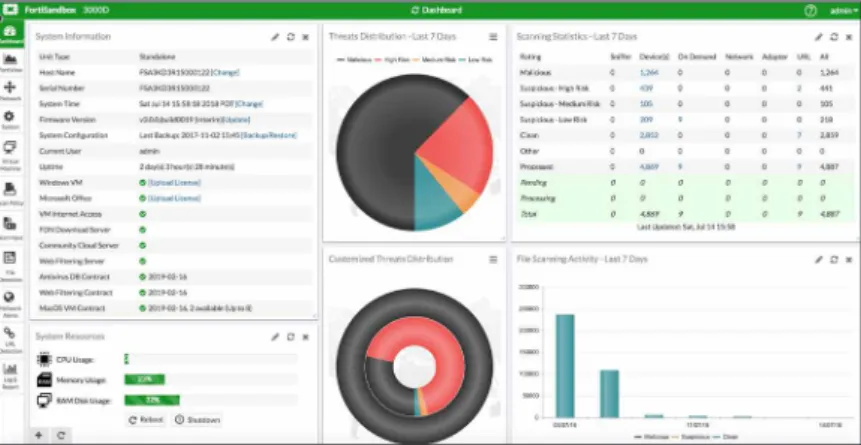
Task: Open the Dashboard sidebar item
Action: point(10,35)
